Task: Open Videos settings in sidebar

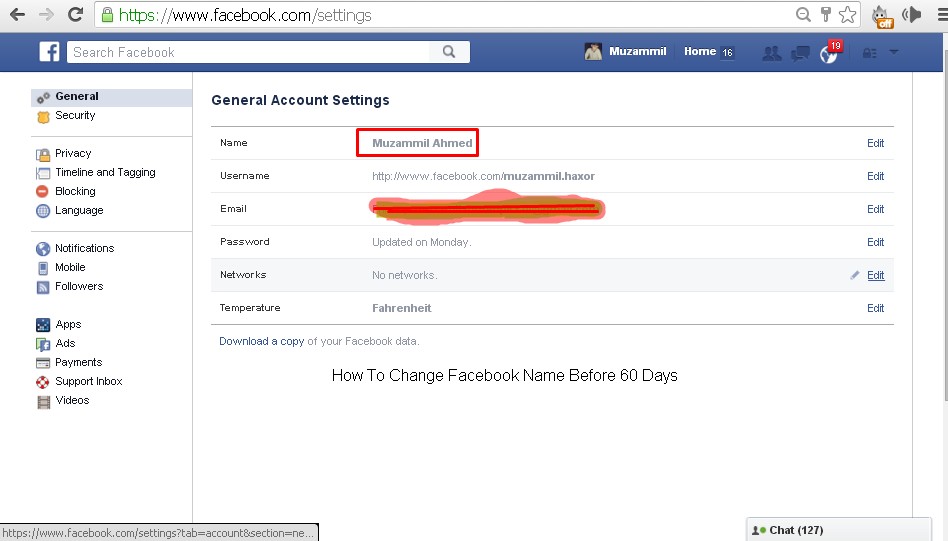Action: 72,400
